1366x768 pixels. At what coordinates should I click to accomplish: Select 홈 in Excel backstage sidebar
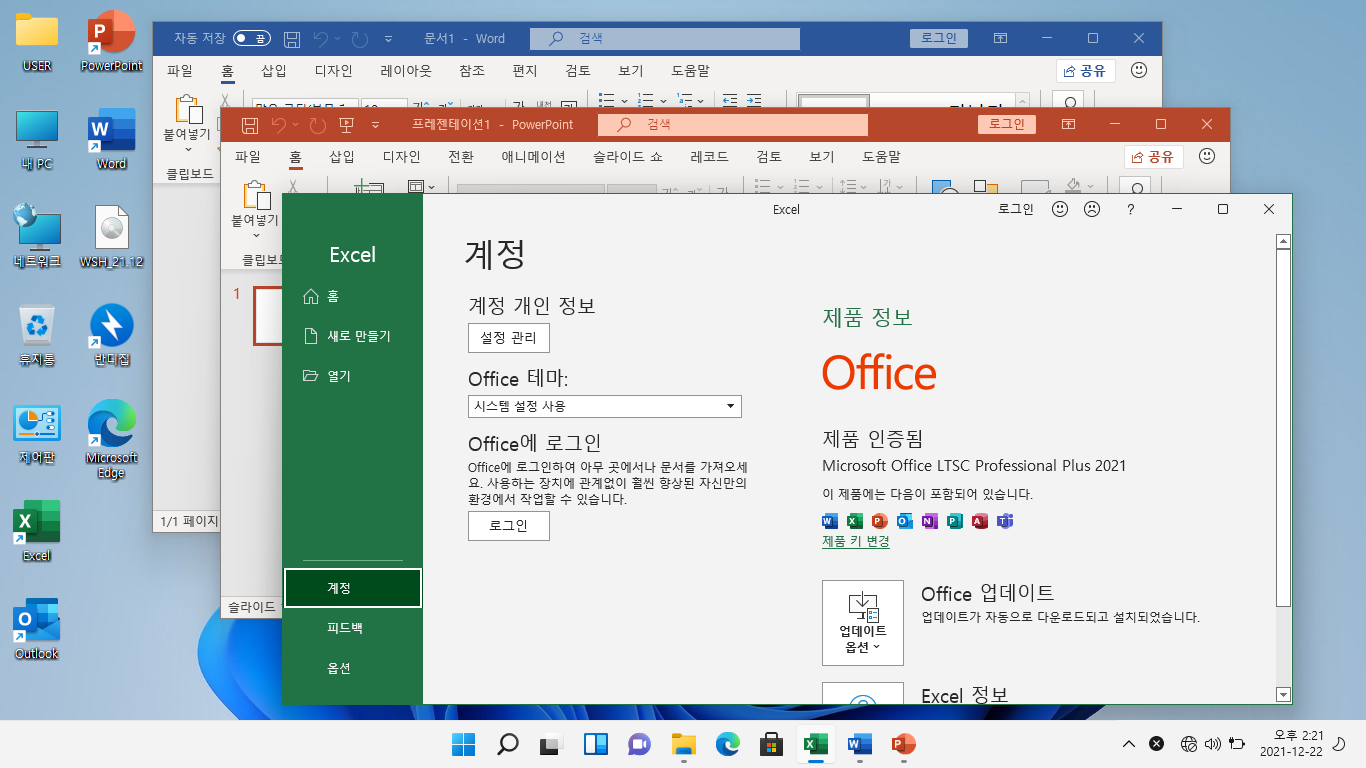point(352,296)
